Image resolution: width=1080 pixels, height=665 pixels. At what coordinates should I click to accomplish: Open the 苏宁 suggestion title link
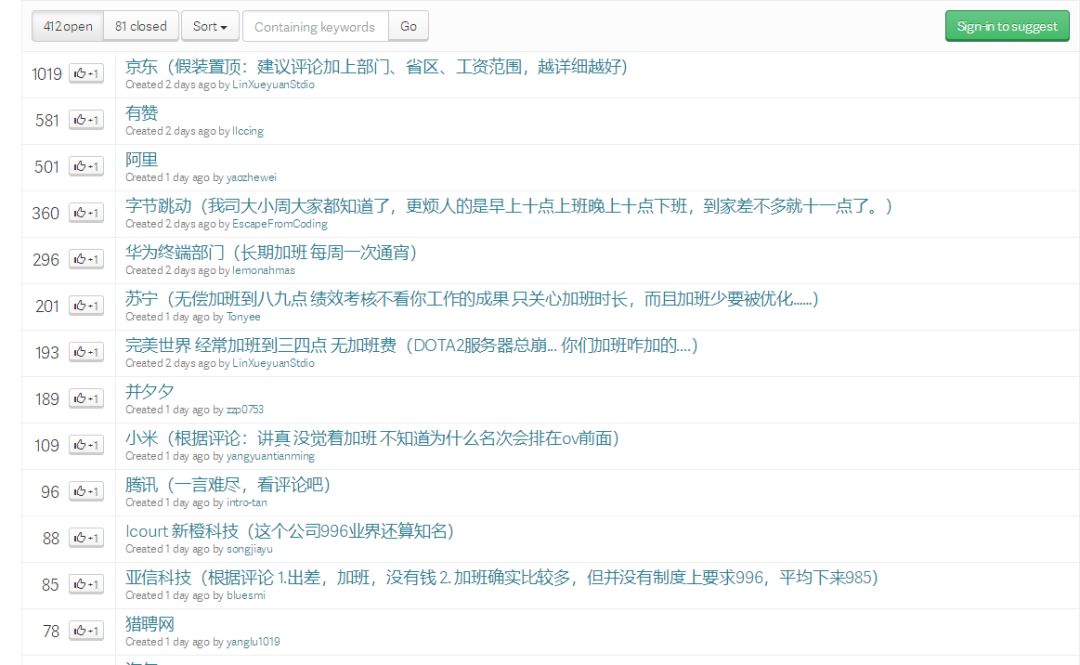(472, 299)
